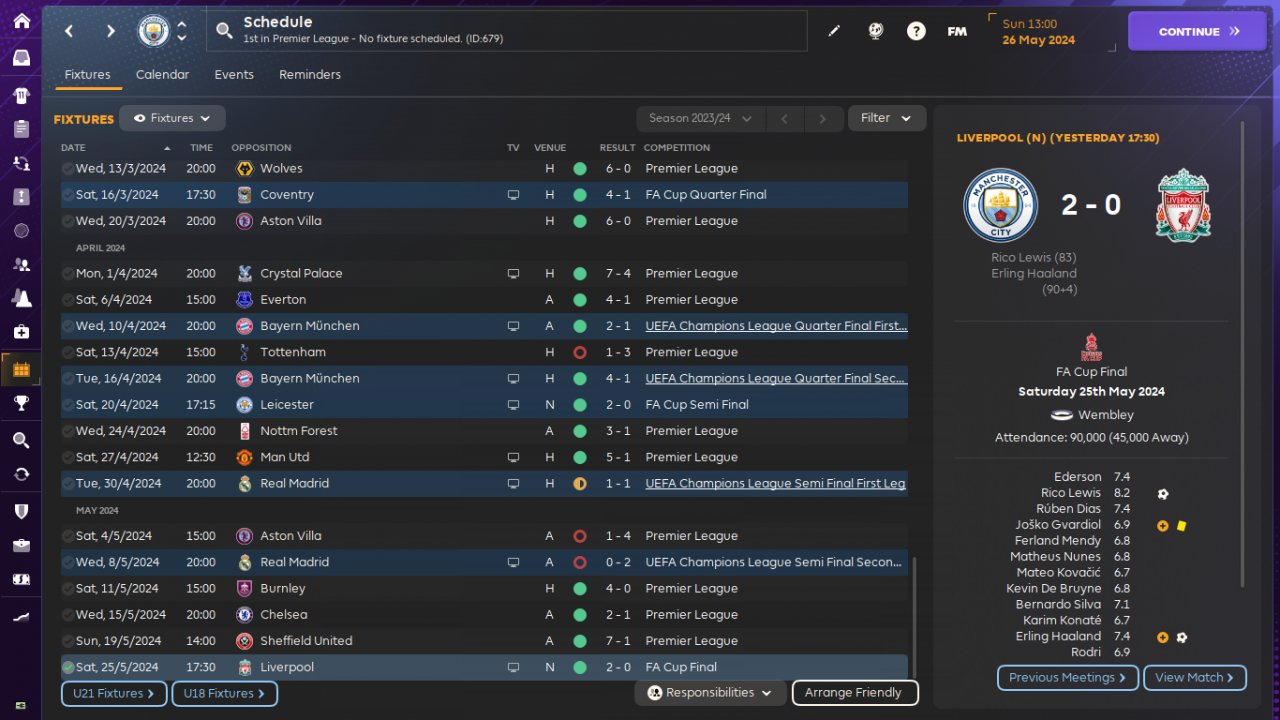1280x720 pixels.
Task: Open the Club Info shield sidebar icon
Action: point(21,511)
